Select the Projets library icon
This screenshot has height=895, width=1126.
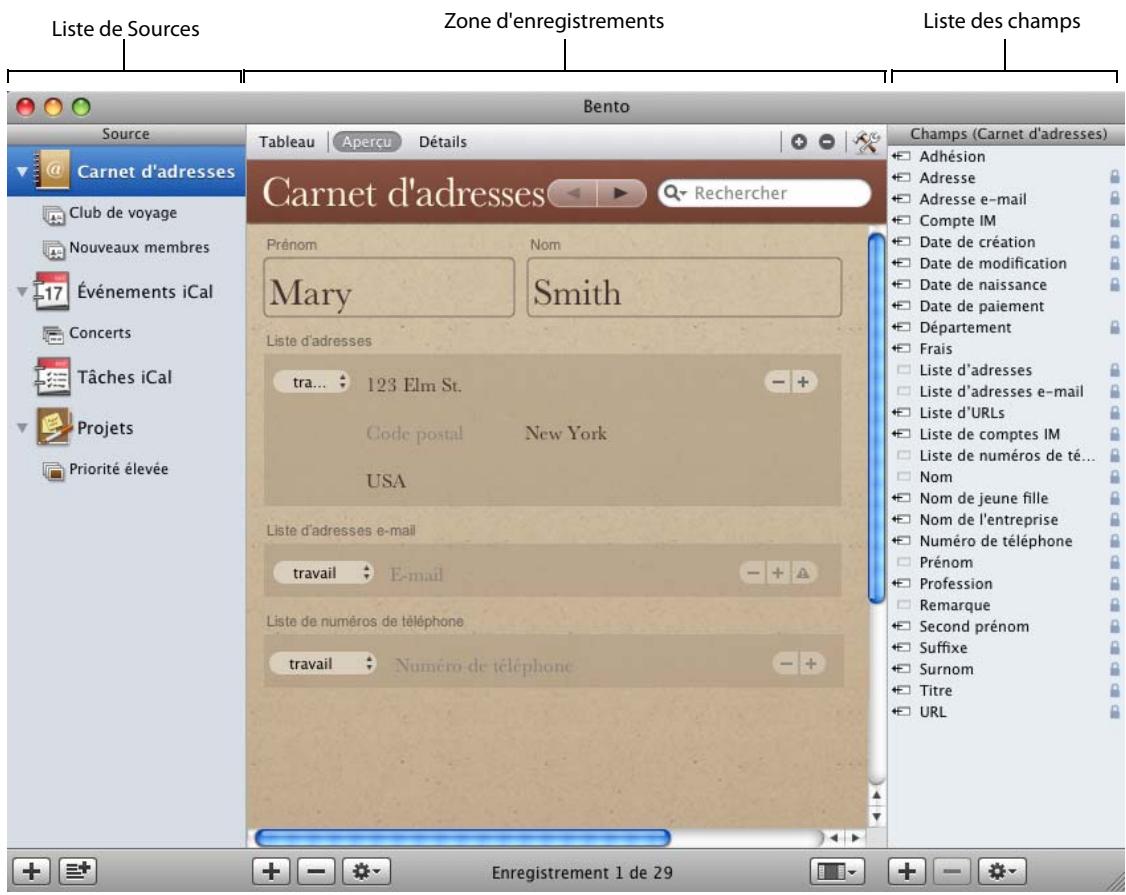53,427
